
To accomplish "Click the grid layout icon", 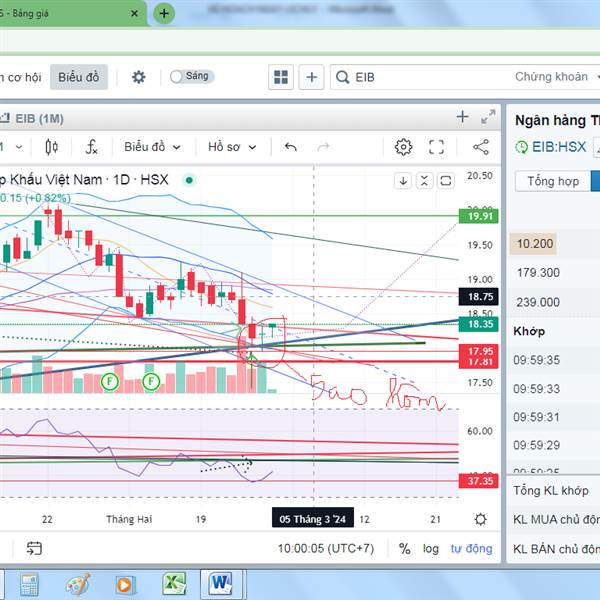I will (281, 77).
